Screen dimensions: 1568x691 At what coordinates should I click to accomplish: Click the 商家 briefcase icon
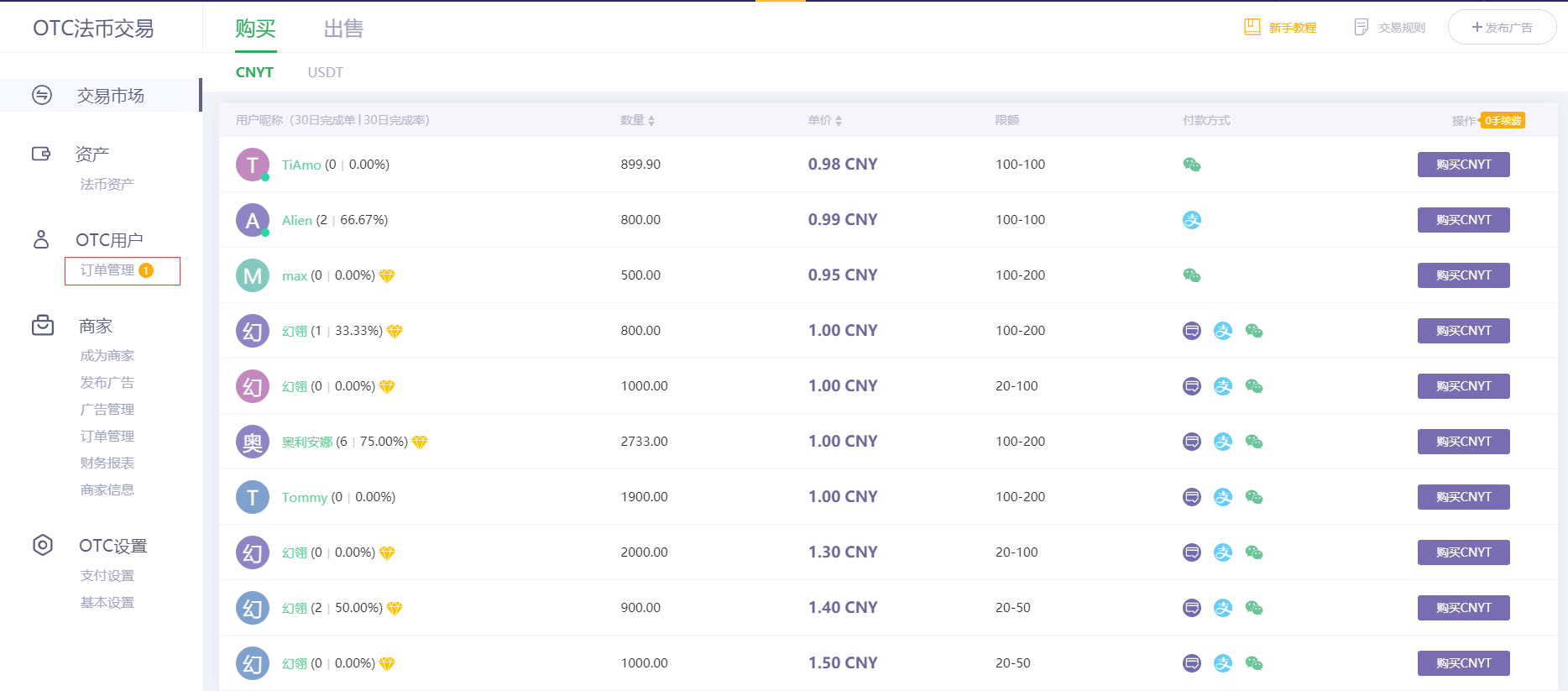(x=43, y=325)
